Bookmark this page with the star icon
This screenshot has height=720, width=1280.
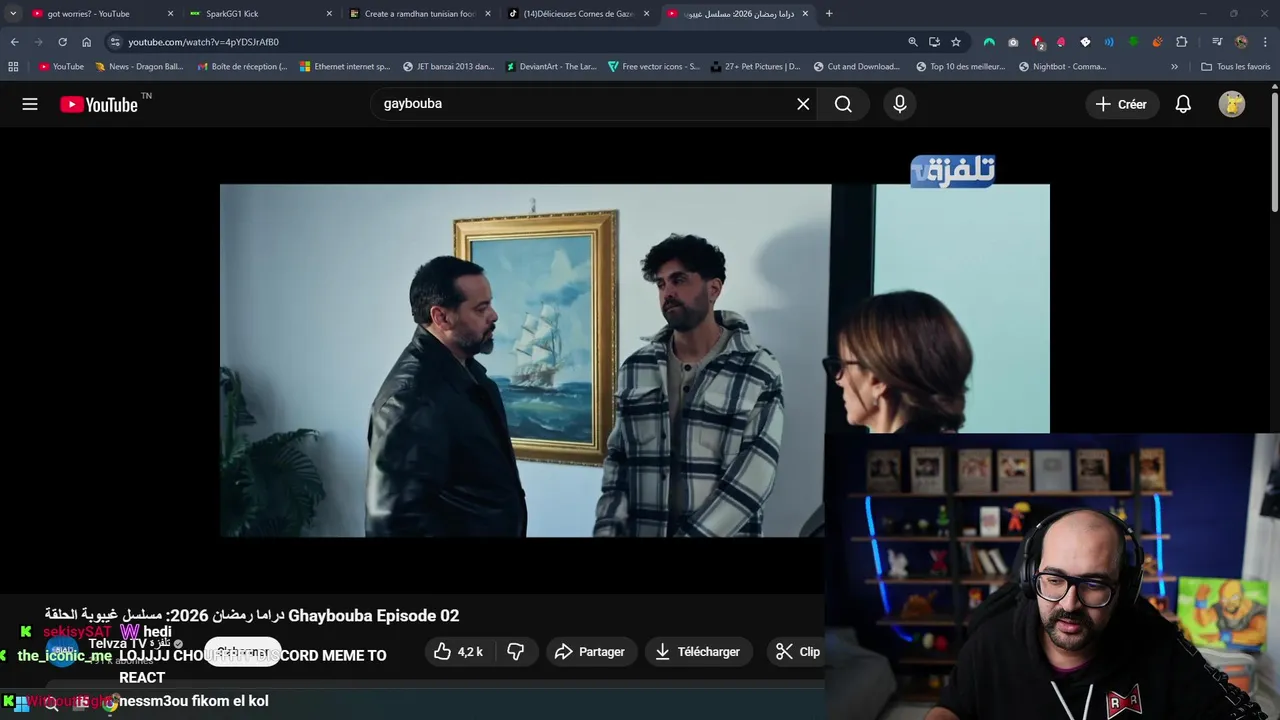click(x=956, y=42)
